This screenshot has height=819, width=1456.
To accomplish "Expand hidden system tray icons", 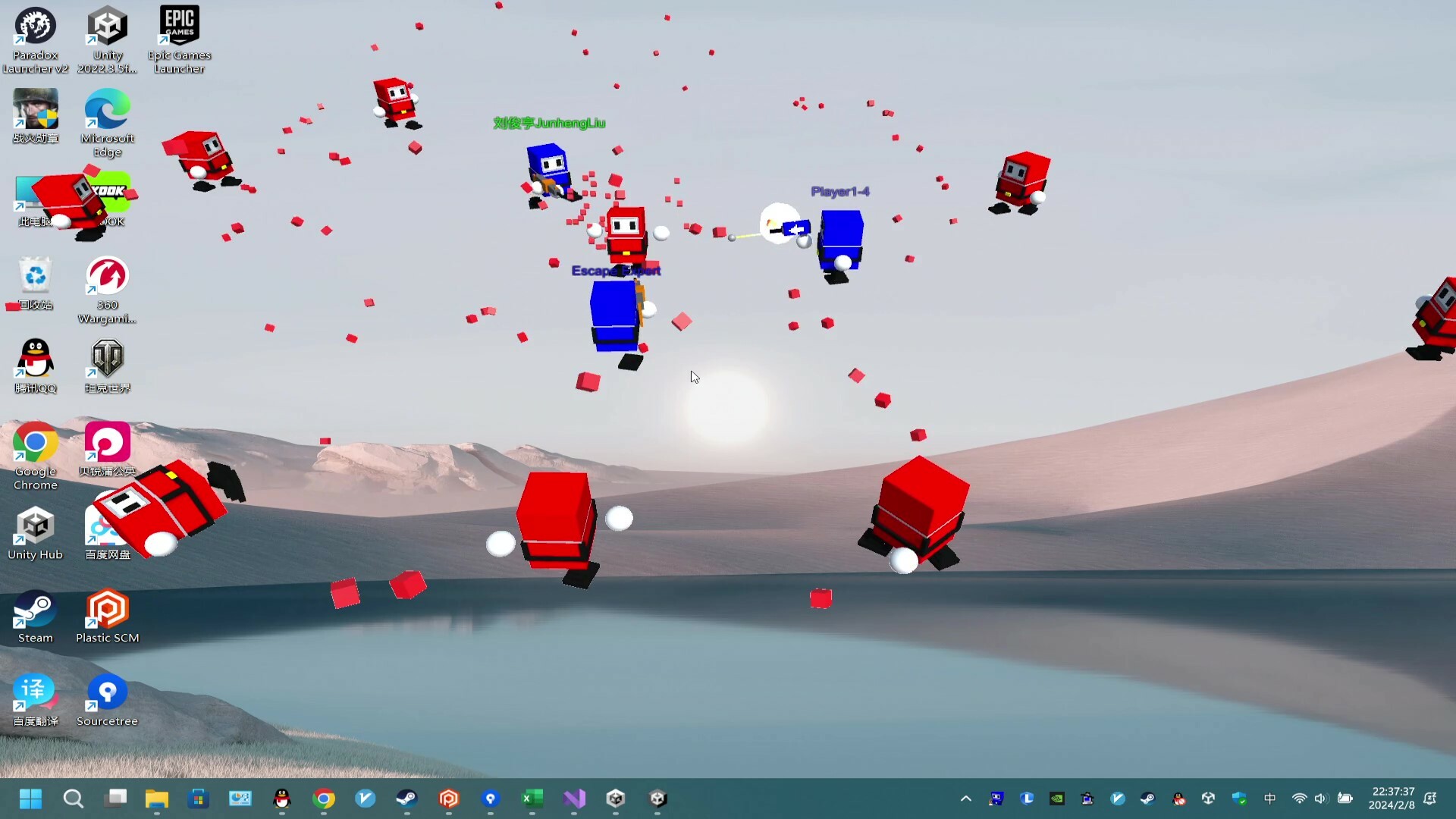I will coord(965,799).
